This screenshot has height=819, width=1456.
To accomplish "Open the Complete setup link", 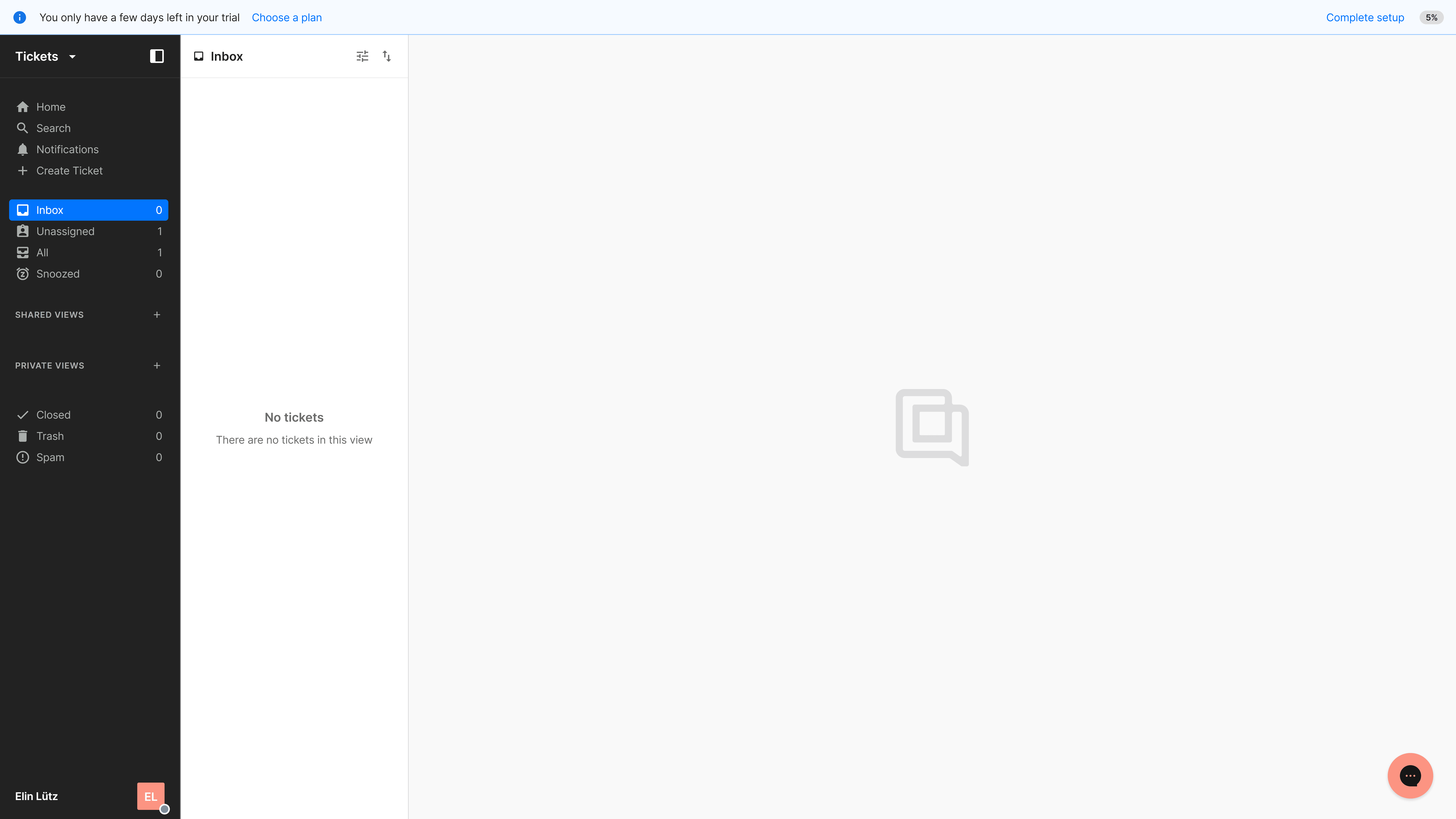I will click(x=1365, y=17).
